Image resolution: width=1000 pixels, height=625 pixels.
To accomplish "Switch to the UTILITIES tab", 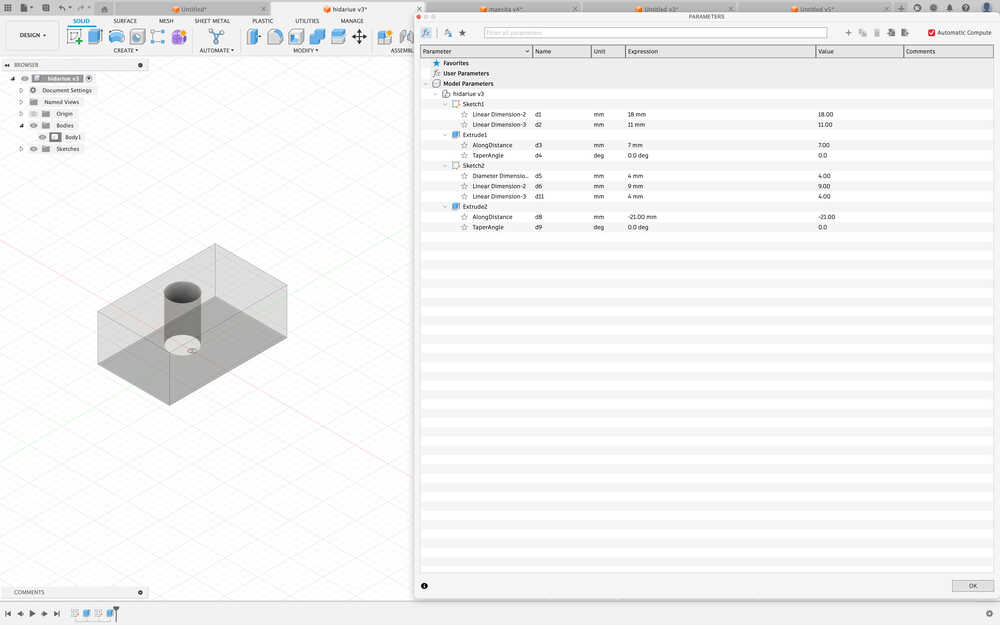I will tap(307, 21).
